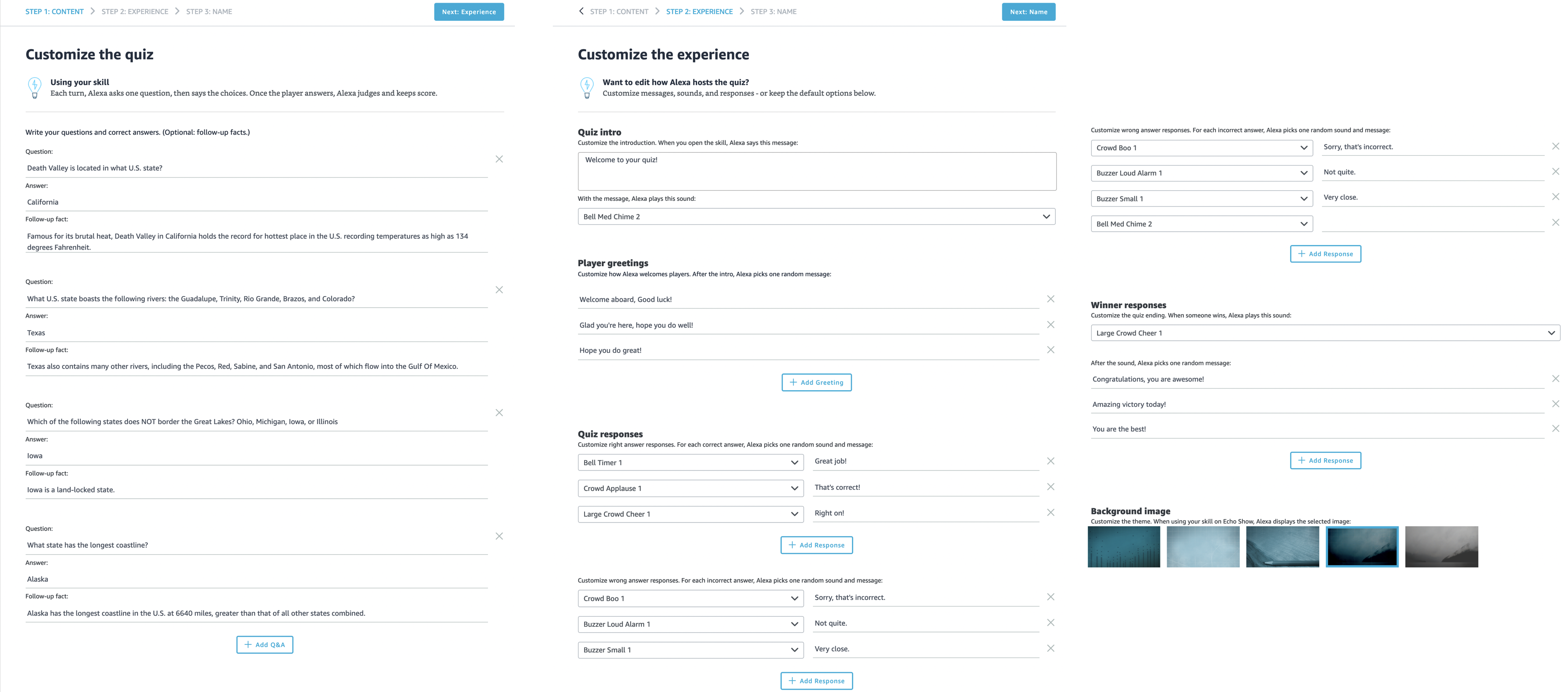The image size is (1568, 692).
Task: Delete the 'Hope you do great!' greeting
Action: 1050,350
